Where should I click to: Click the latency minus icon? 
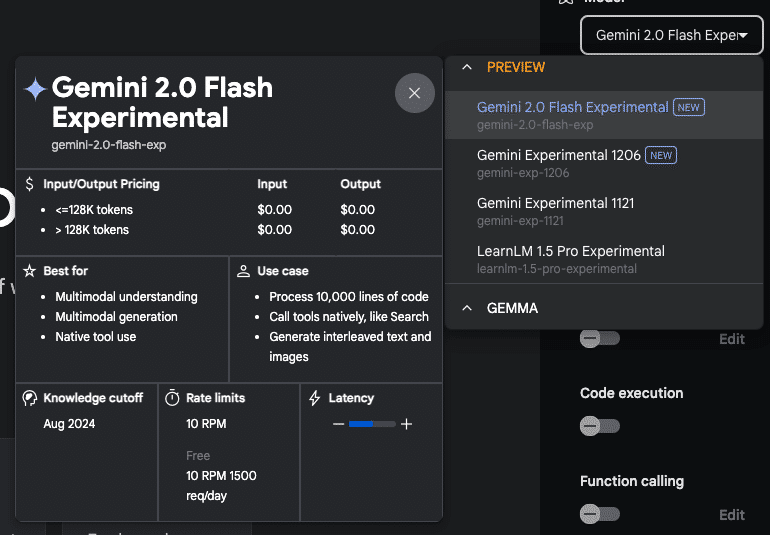pos(339,424)
